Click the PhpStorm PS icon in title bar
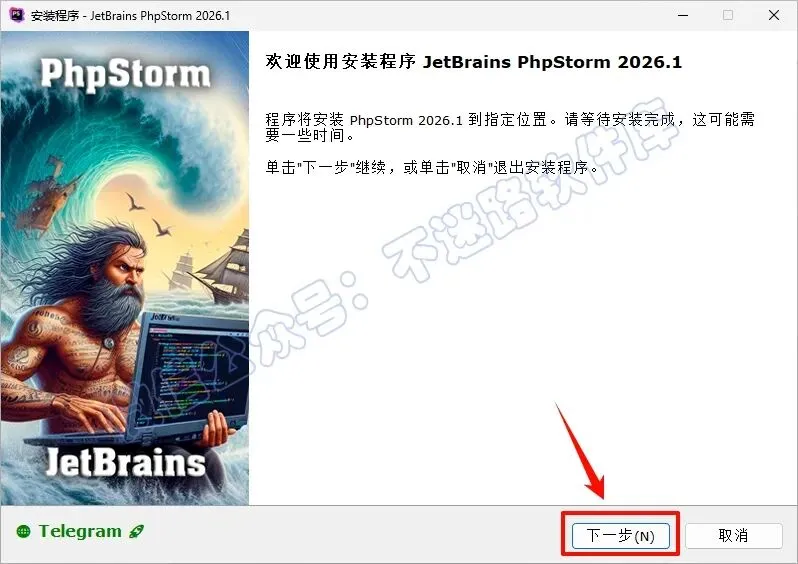This screenshot has width=798, height=564. tap(17, 14)
